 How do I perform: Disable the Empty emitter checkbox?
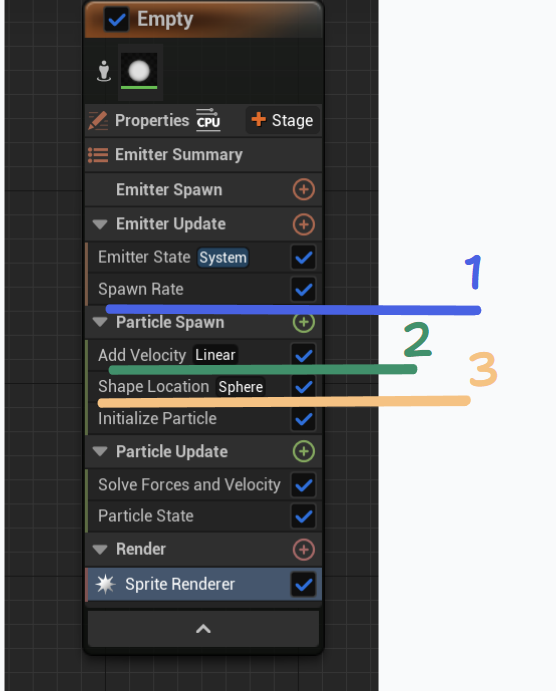(x=117, y=20)
